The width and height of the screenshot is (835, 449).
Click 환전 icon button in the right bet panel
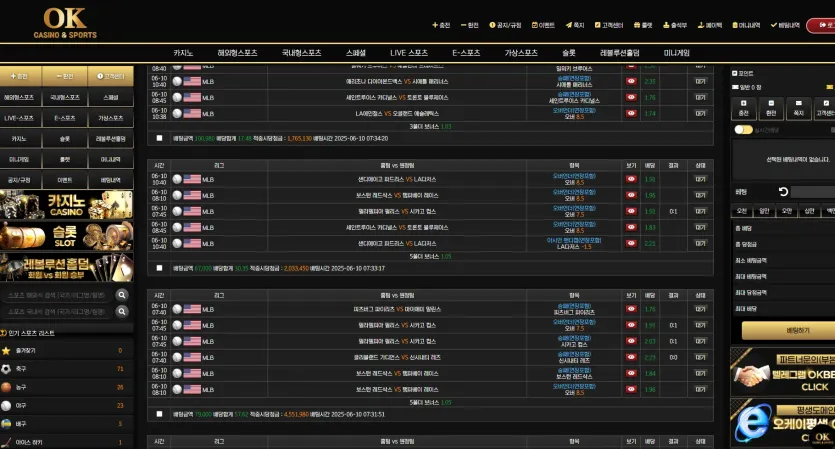point(771,108)
